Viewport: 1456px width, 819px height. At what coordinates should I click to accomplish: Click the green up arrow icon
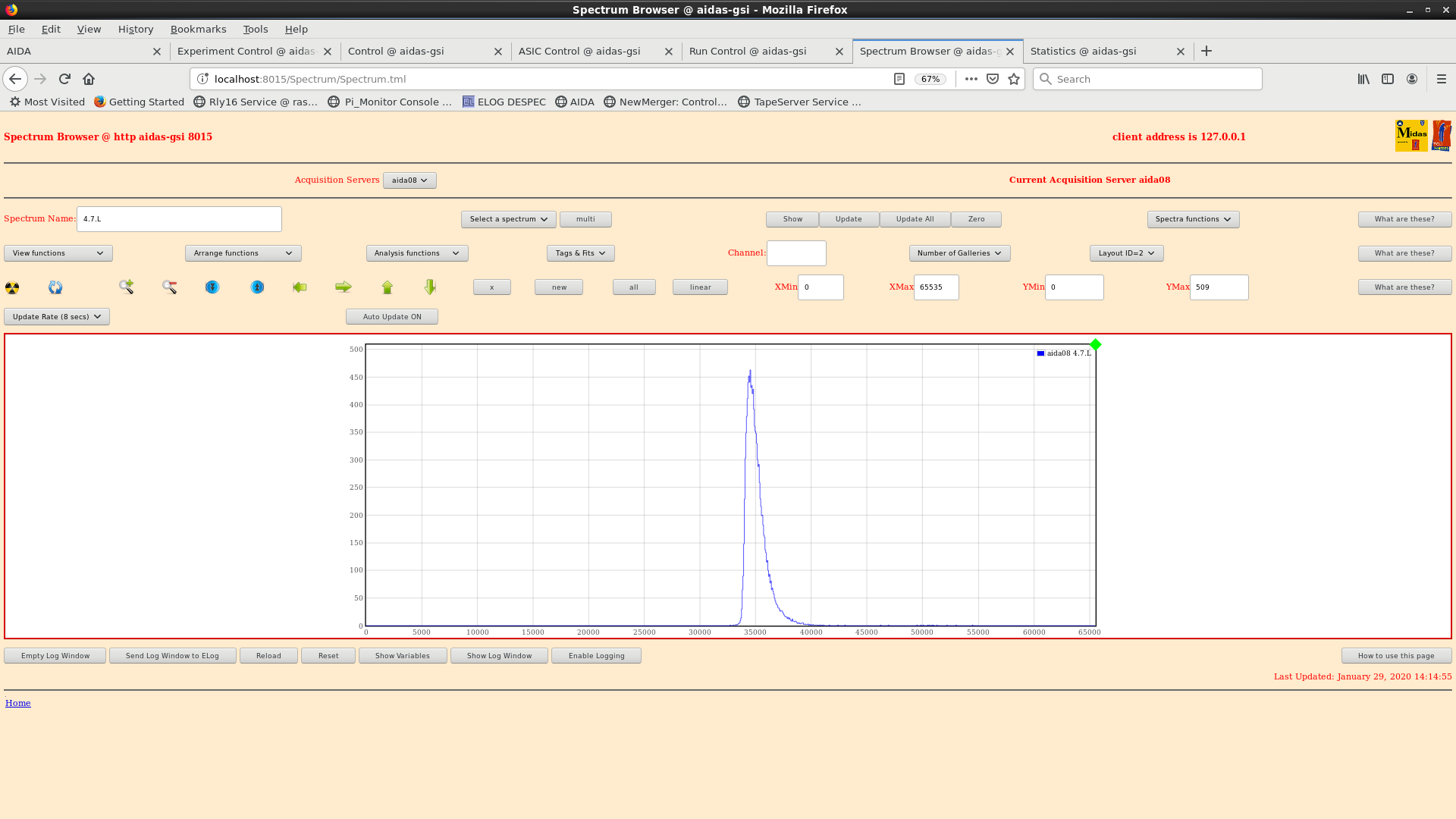coord(388,287)
